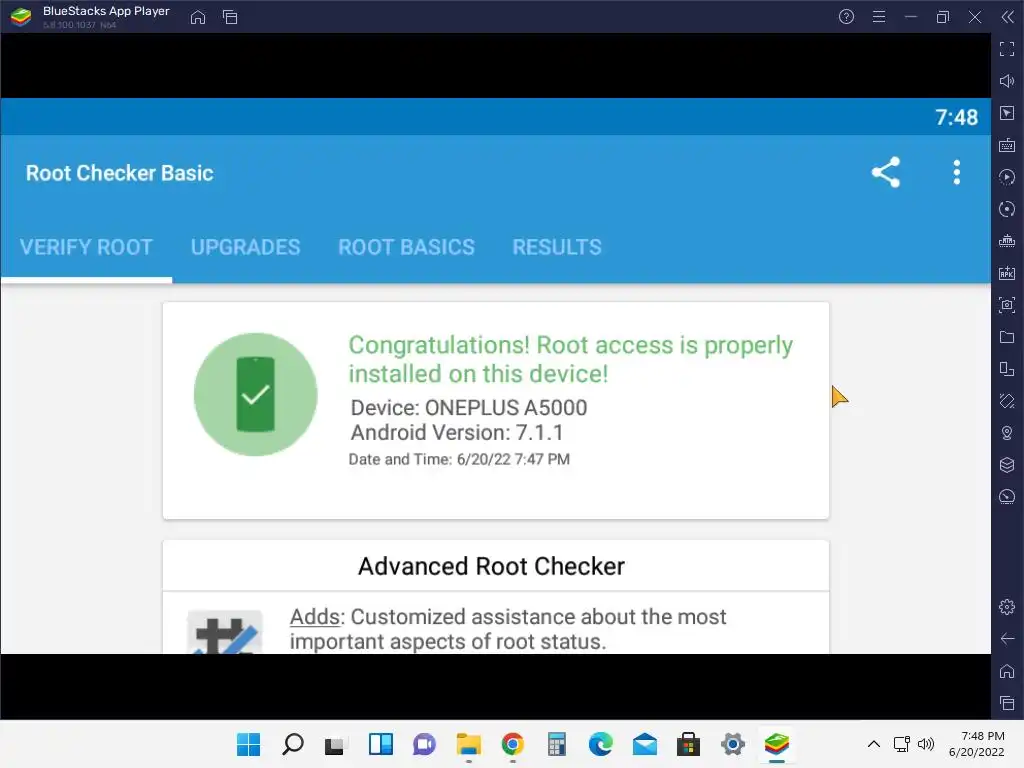Open multi-instance manager layers icon
The height and width of the screenshot is (768, 1024).
pos(1007,465)
